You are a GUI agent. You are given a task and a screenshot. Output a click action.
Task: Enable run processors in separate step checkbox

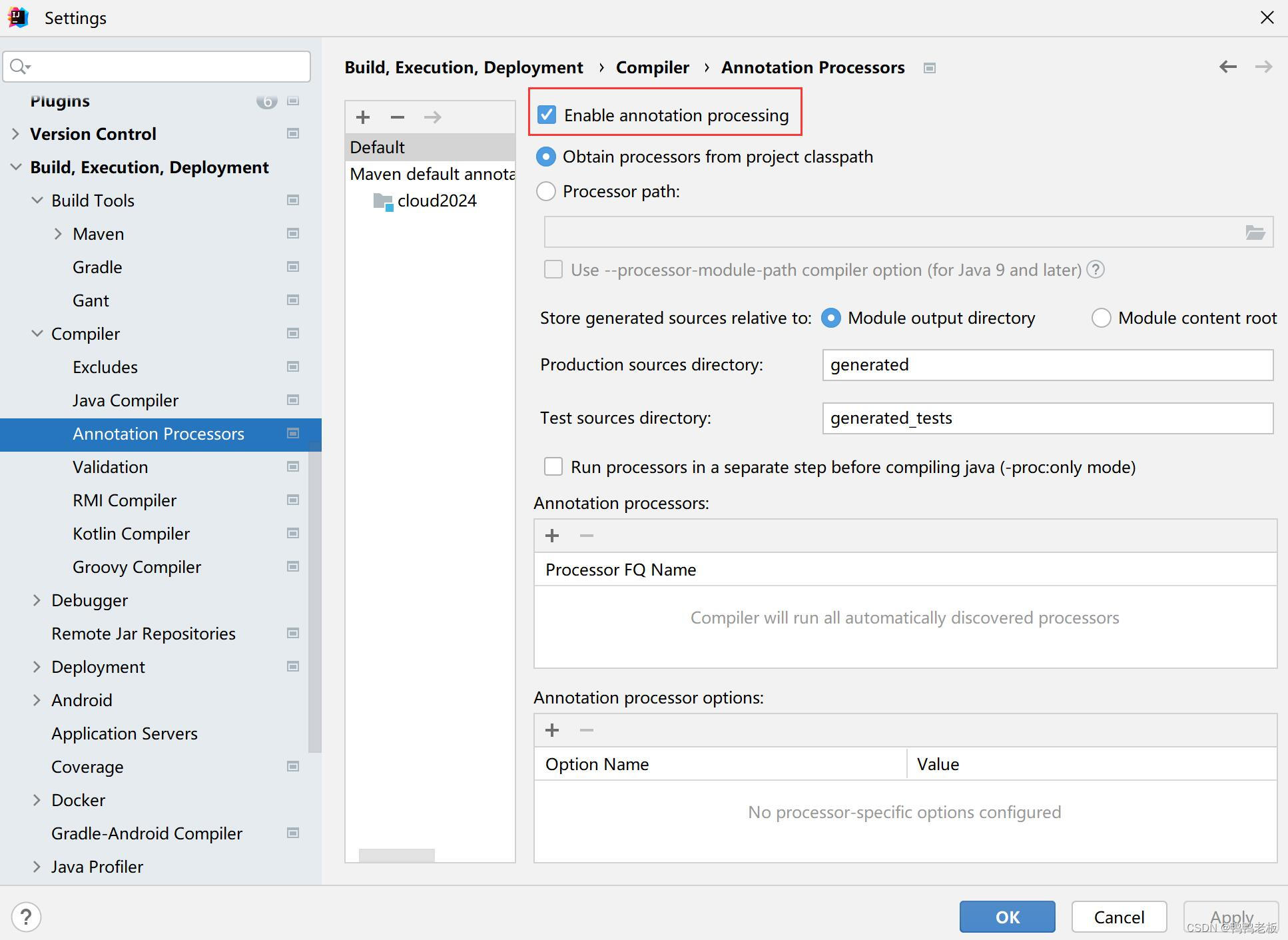coord(553,467)
